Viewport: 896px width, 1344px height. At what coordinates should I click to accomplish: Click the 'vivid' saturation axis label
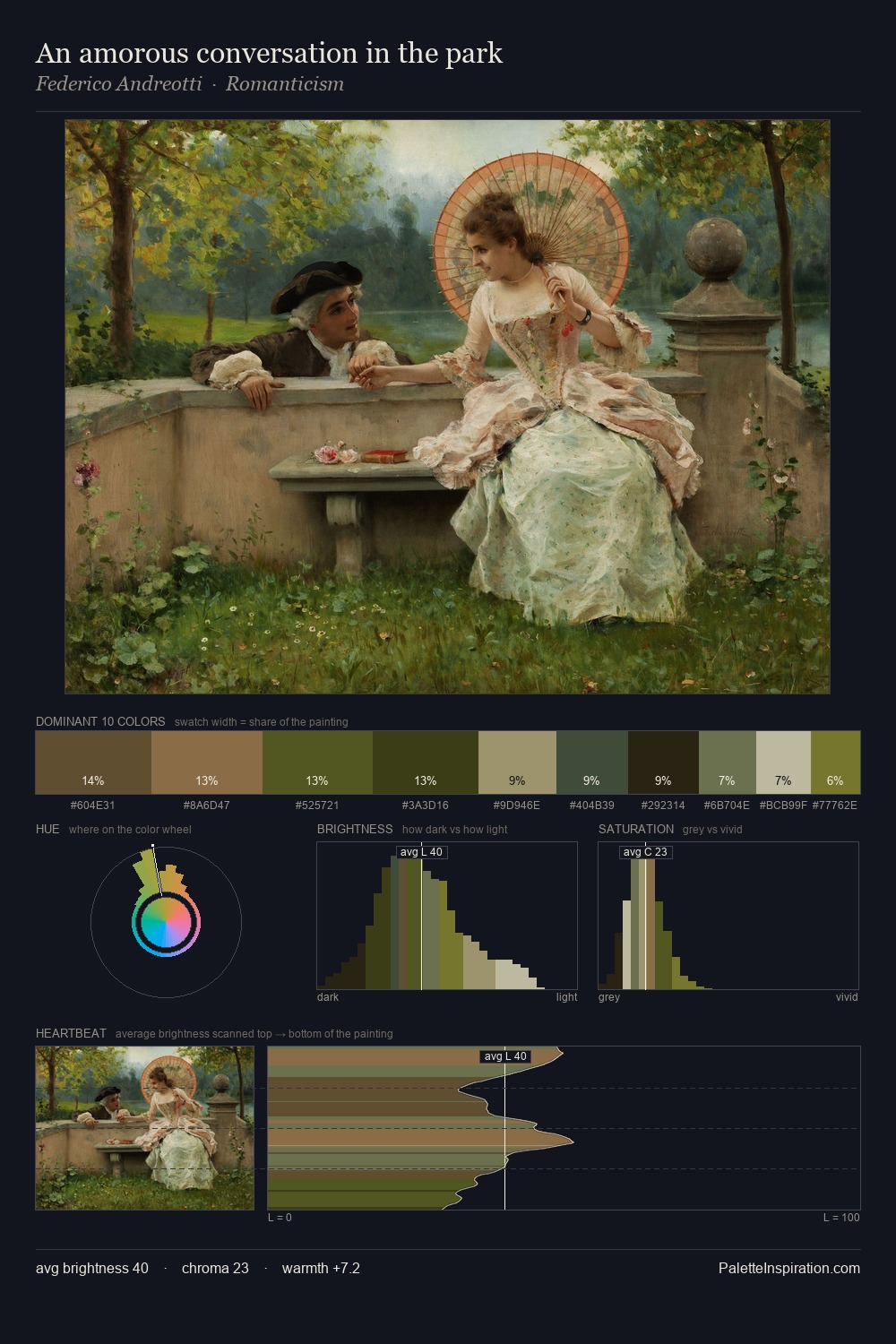pyautogui.click(x=847, y=997)
